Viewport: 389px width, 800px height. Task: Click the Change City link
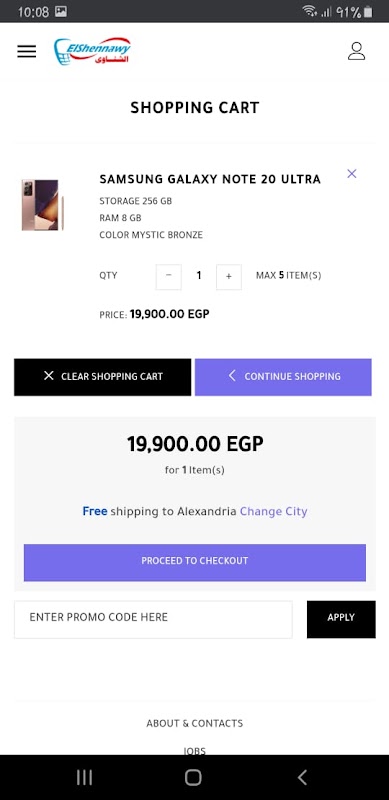tap(274, 511)
